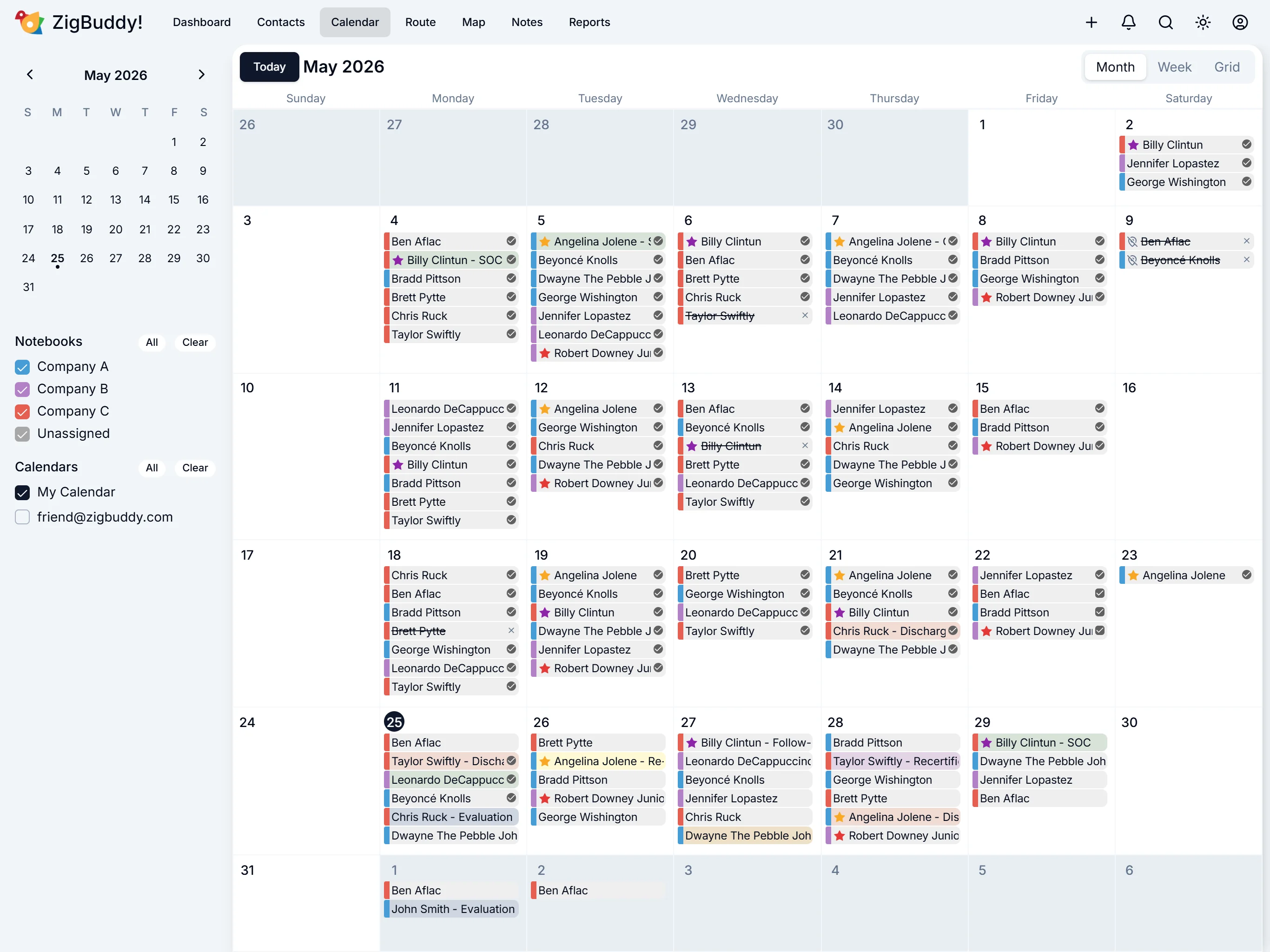
Task: Click the orange star on Angelina Jolene - Dis, May 28
Action: (x=839, y=817)
